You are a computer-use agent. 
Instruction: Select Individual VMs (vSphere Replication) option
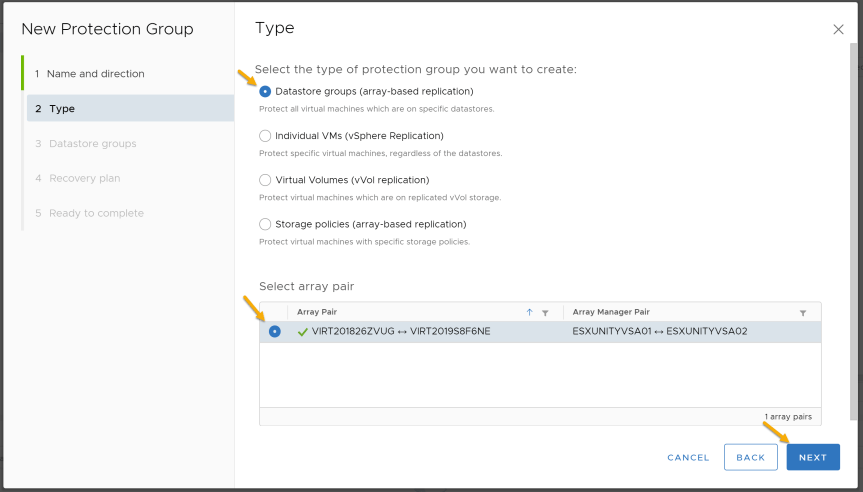click(265, 135)
